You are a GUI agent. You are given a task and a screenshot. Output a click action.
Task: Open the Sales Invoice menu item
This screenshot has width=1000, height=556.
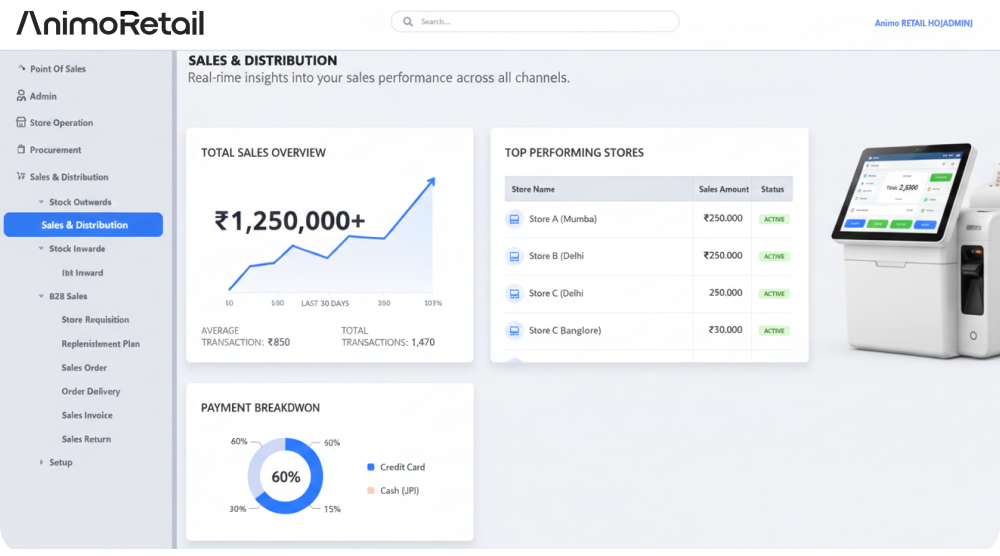pos(87,415)
